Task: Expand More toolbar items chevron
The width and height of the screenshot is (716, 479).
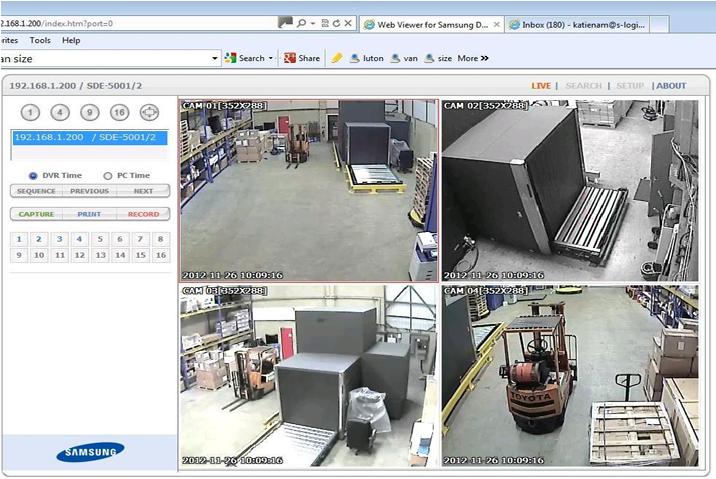Action: (x=484, y=58)
